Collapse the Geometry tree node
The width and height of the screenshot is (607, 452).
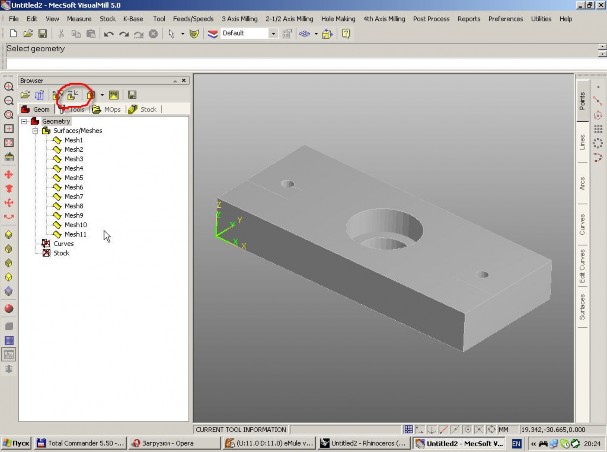(x=24, y=122)
